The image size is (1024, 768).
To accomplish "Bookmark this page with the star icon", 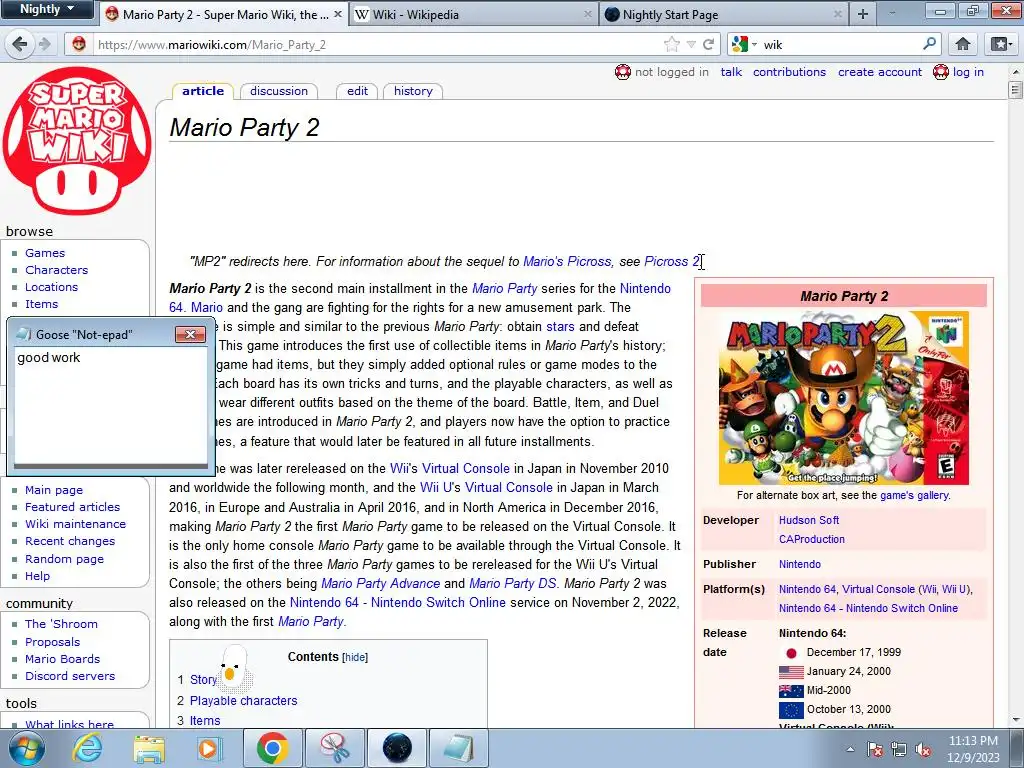I will coord(671,44).
